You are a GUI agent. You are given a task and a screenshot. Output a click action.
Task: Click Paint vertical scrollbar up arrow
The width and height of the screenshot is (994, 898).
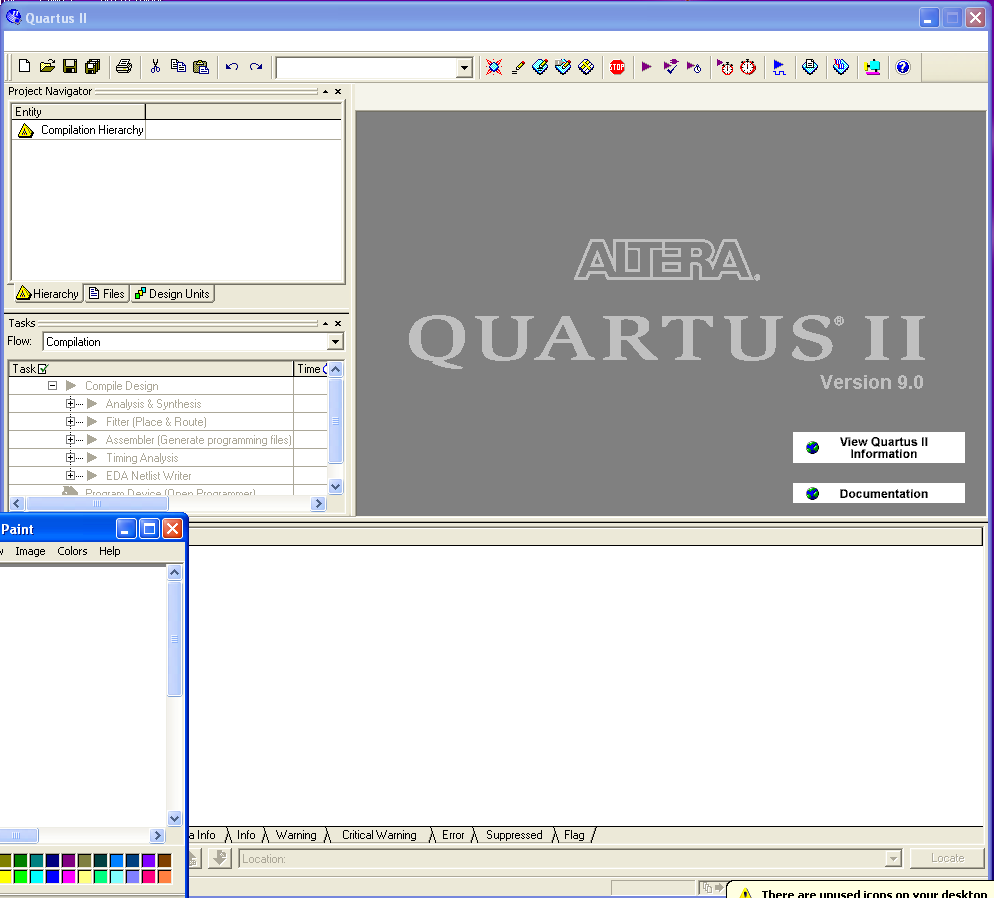pos(174,572)
